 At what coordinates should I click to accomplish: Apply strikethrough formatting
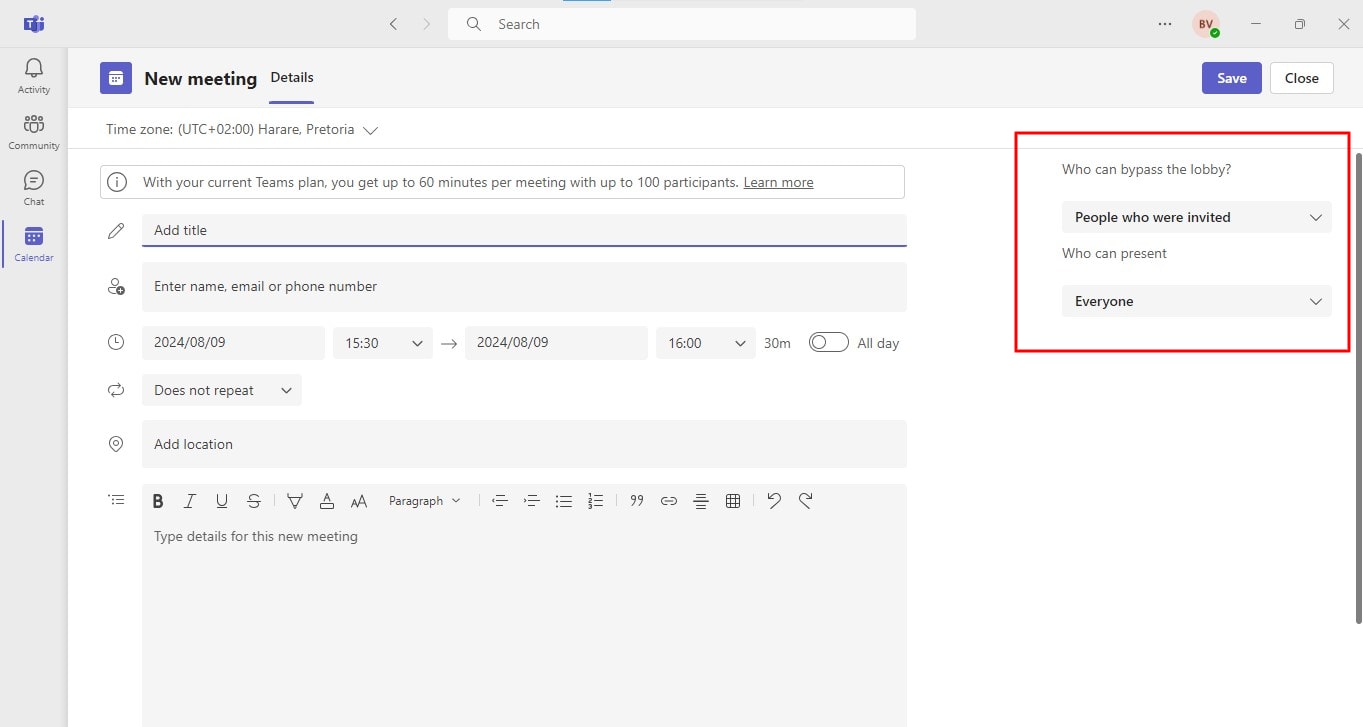[x=254, y=501]
